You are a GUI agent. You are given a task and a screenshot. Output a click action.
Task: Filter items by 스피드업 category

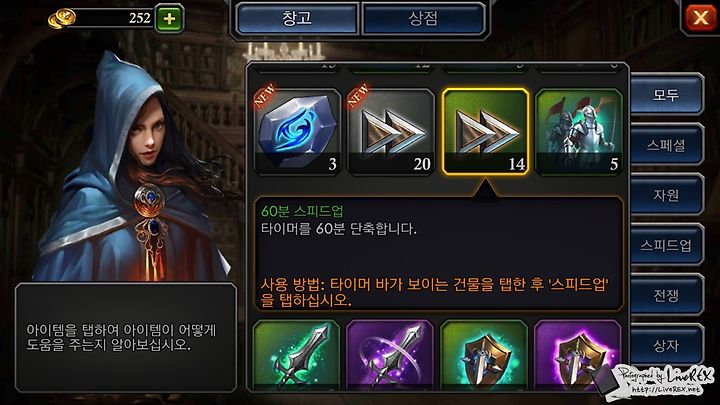(666, 245)
